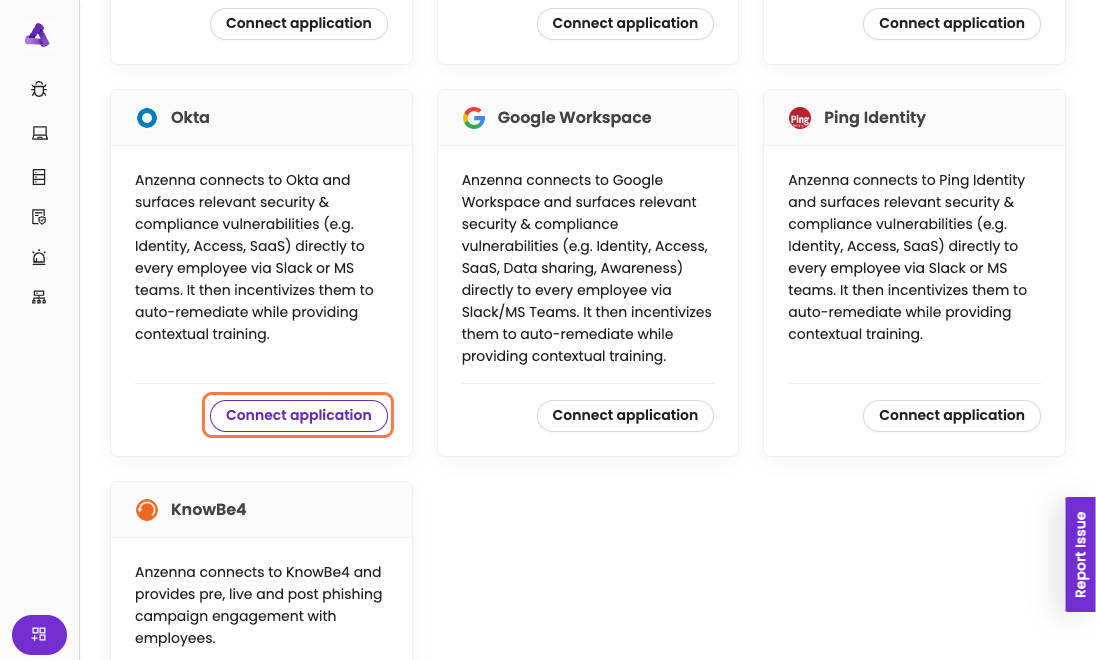Connect the Ping Identity application
Screen dimensions: 1096x660
click(x=951, y=416)
